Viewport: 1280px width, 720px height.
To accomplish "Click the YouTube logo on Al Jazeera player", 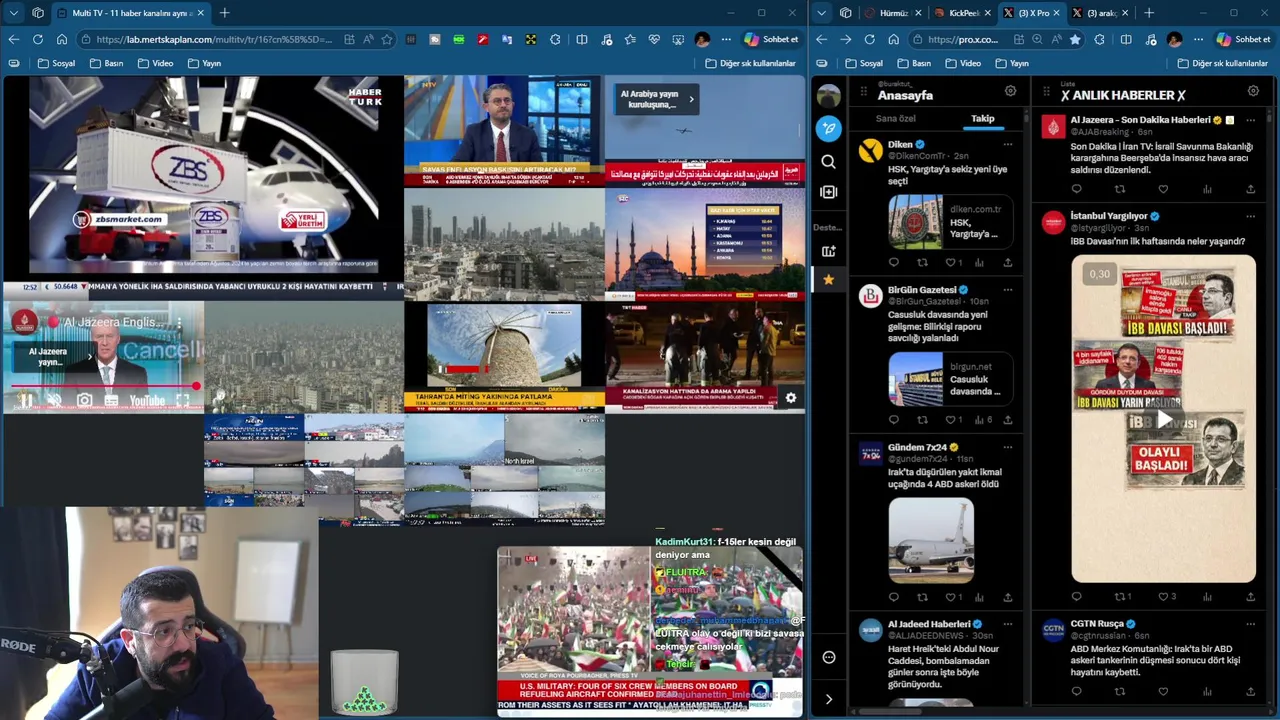I will [x=146, y=400].
